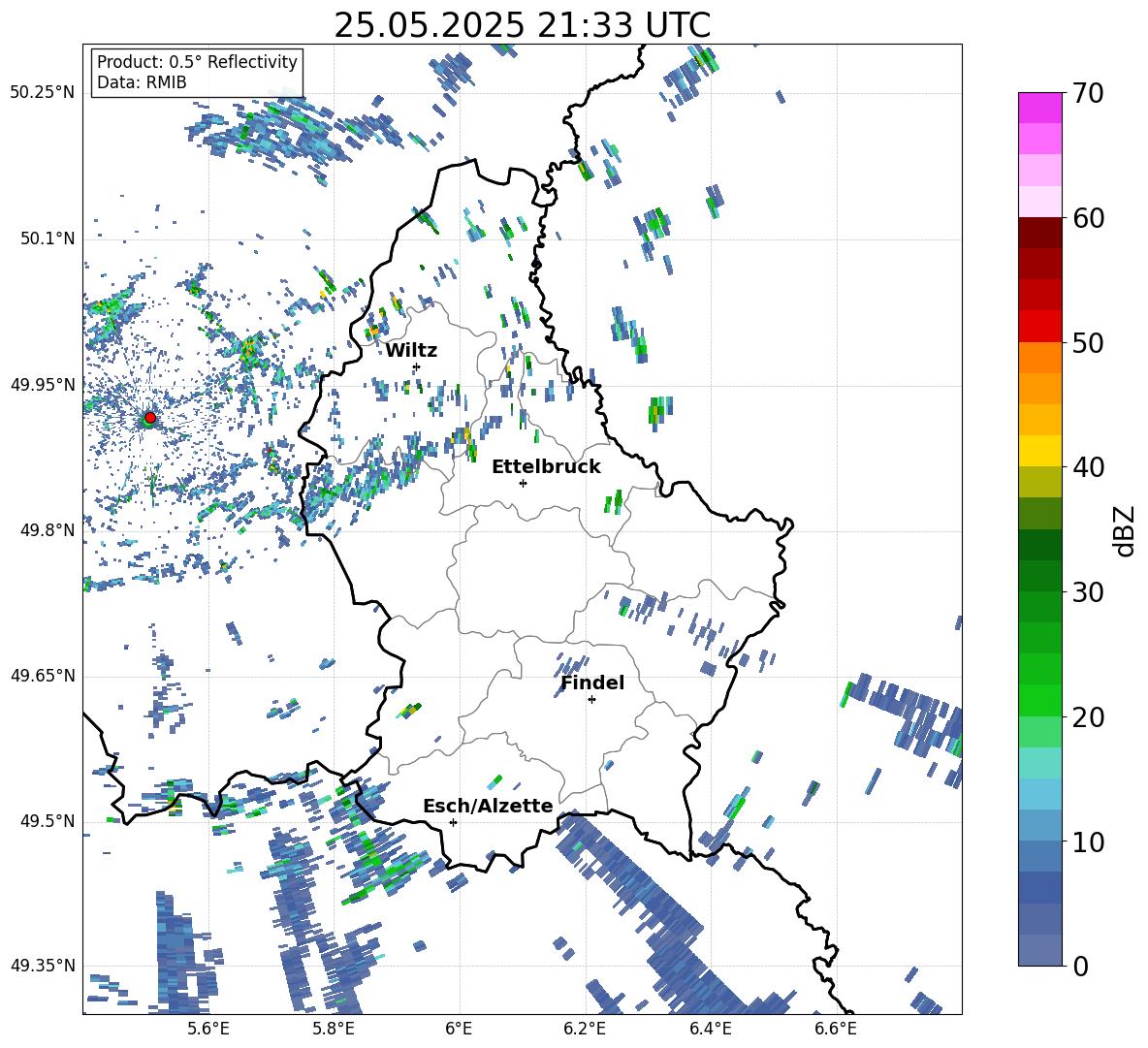Click the 5.6°E longitude label
The height and width of the screenshot is (1048, 1148).
(207, 1029)
